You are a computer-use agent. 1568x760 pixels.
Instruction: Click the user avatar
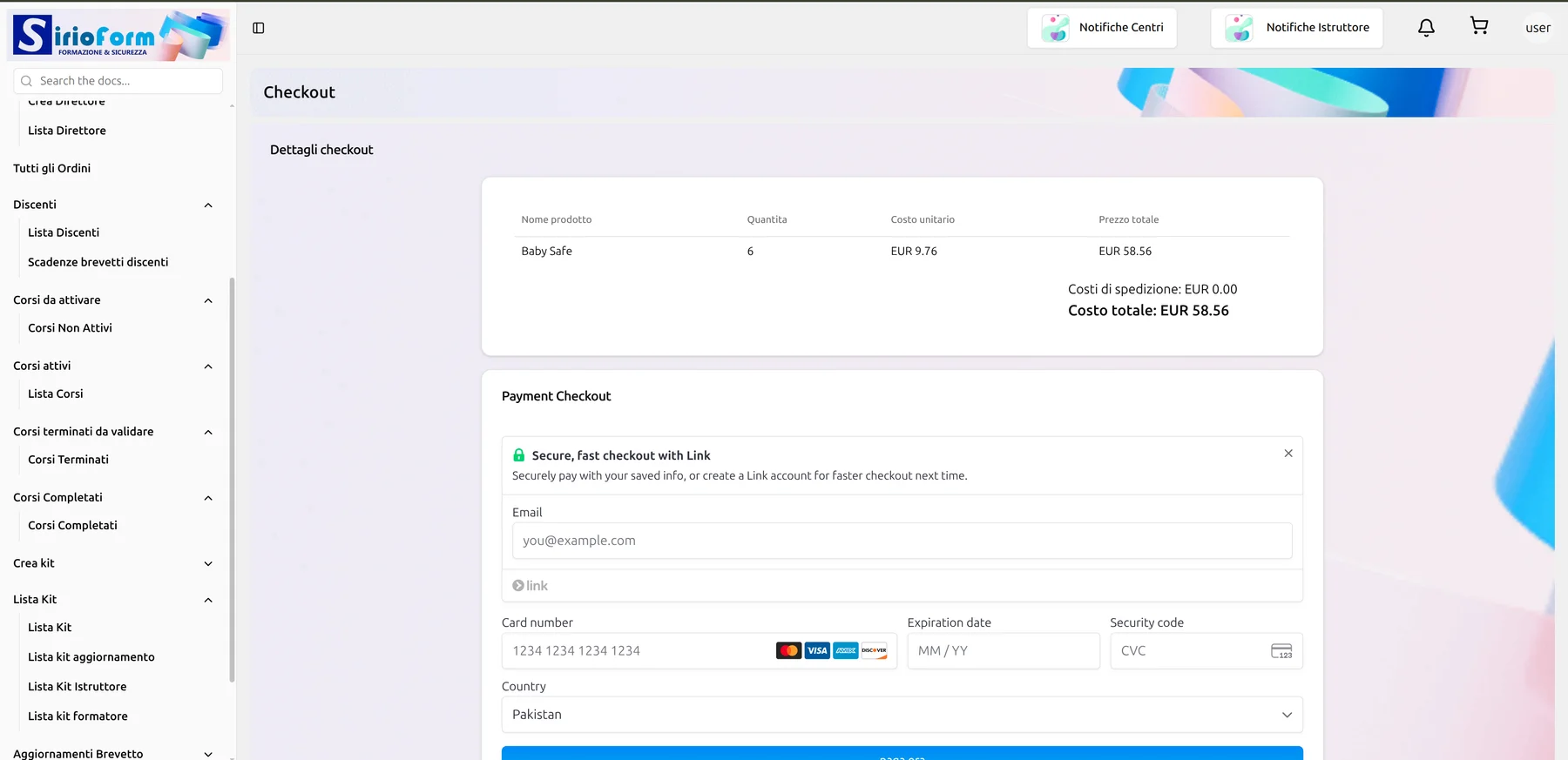pos(1538,28)
